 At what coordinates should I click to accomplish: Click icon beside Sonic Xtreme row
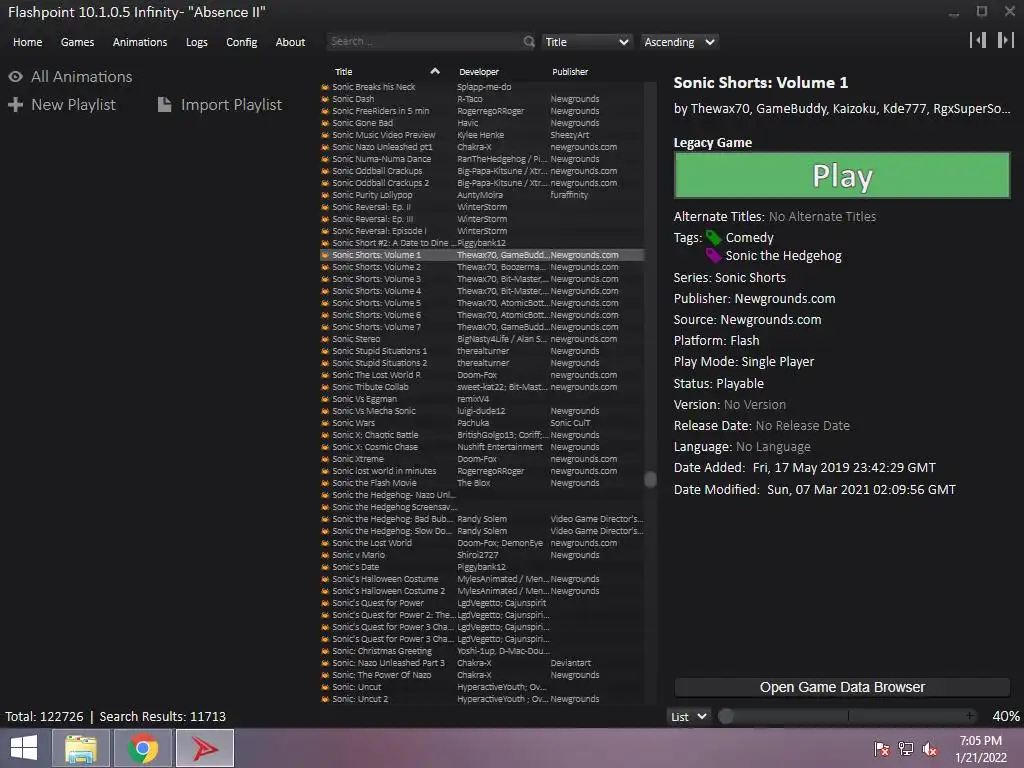[x=325, y=458]
